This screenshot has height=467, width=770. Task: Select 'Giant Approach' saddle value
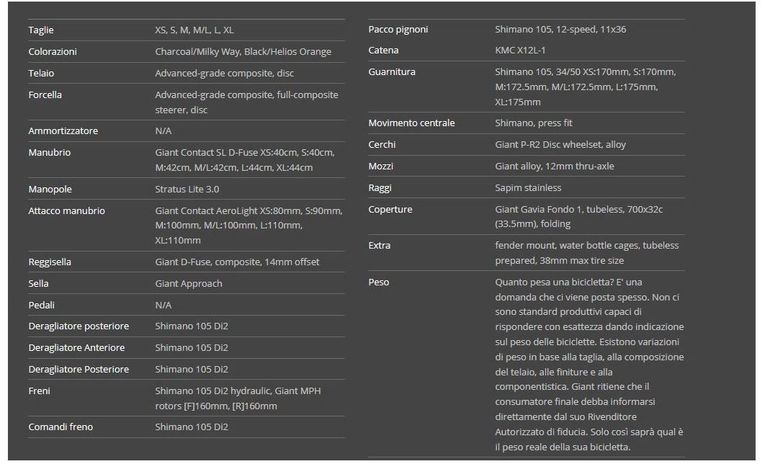(x=189, y=283)
